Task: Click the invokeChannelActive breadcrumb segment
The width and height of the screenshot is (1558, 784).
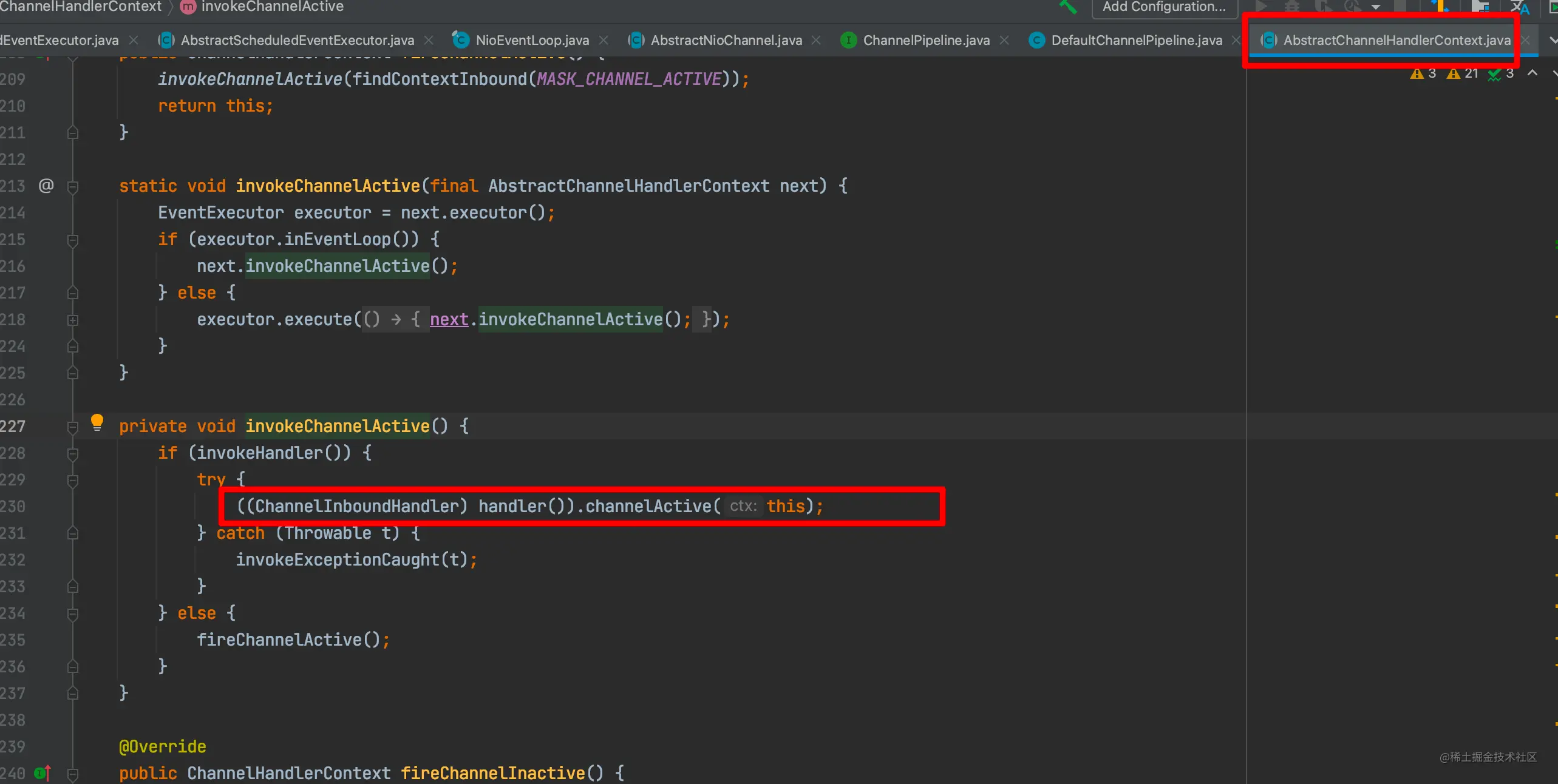Action: [x=272, y=7]
